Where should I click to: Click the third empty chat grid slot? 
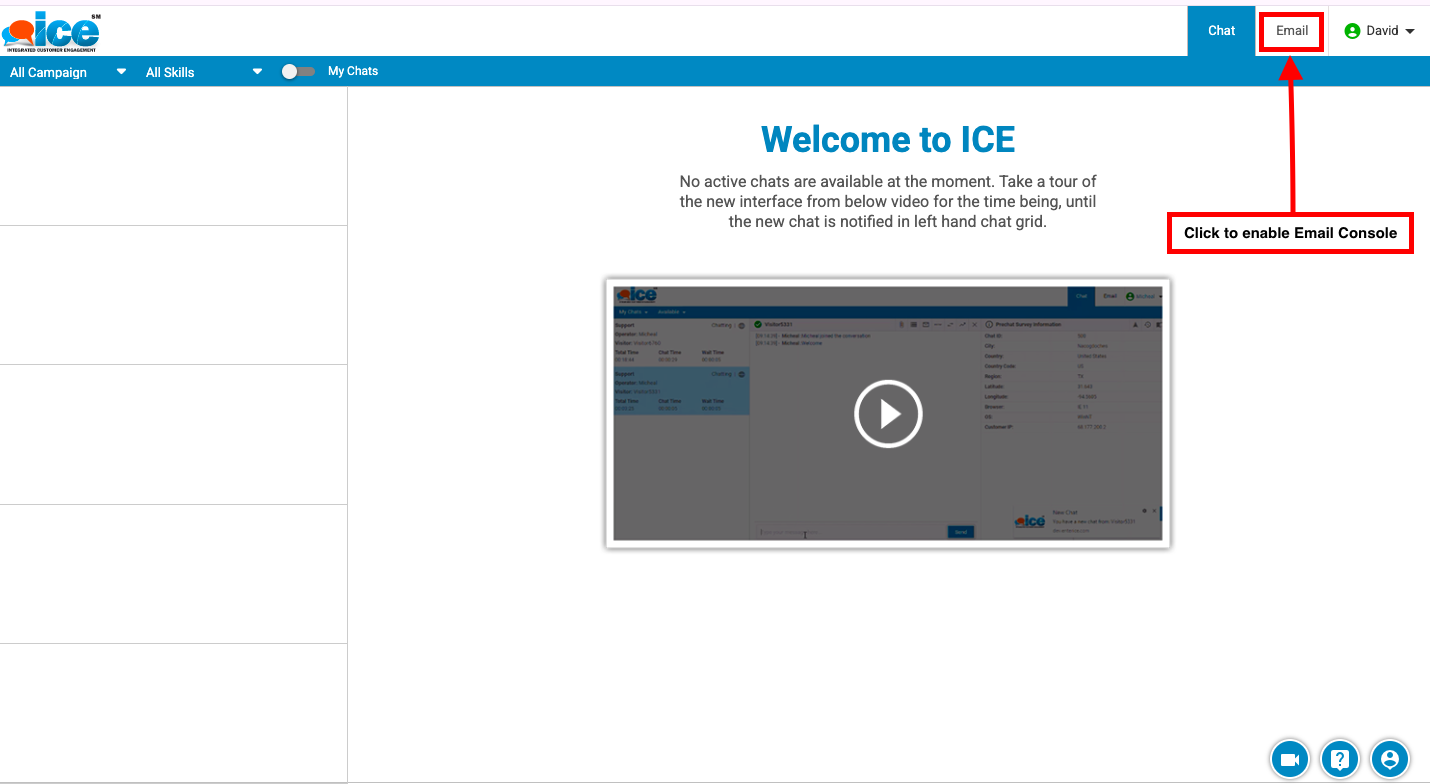point(173,434)
